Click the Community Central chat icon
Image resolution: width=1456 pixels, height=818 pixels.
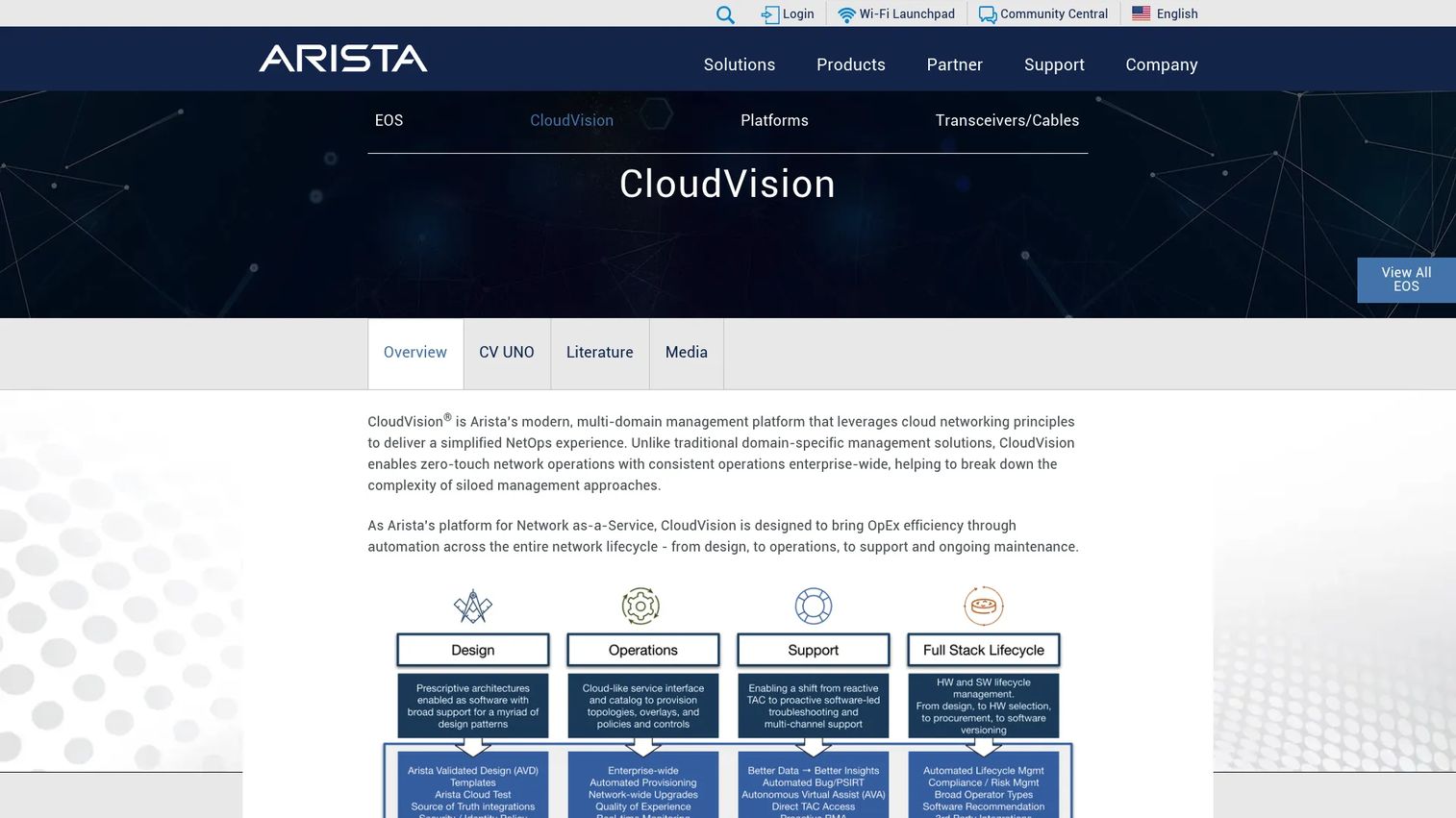(988, 14)
